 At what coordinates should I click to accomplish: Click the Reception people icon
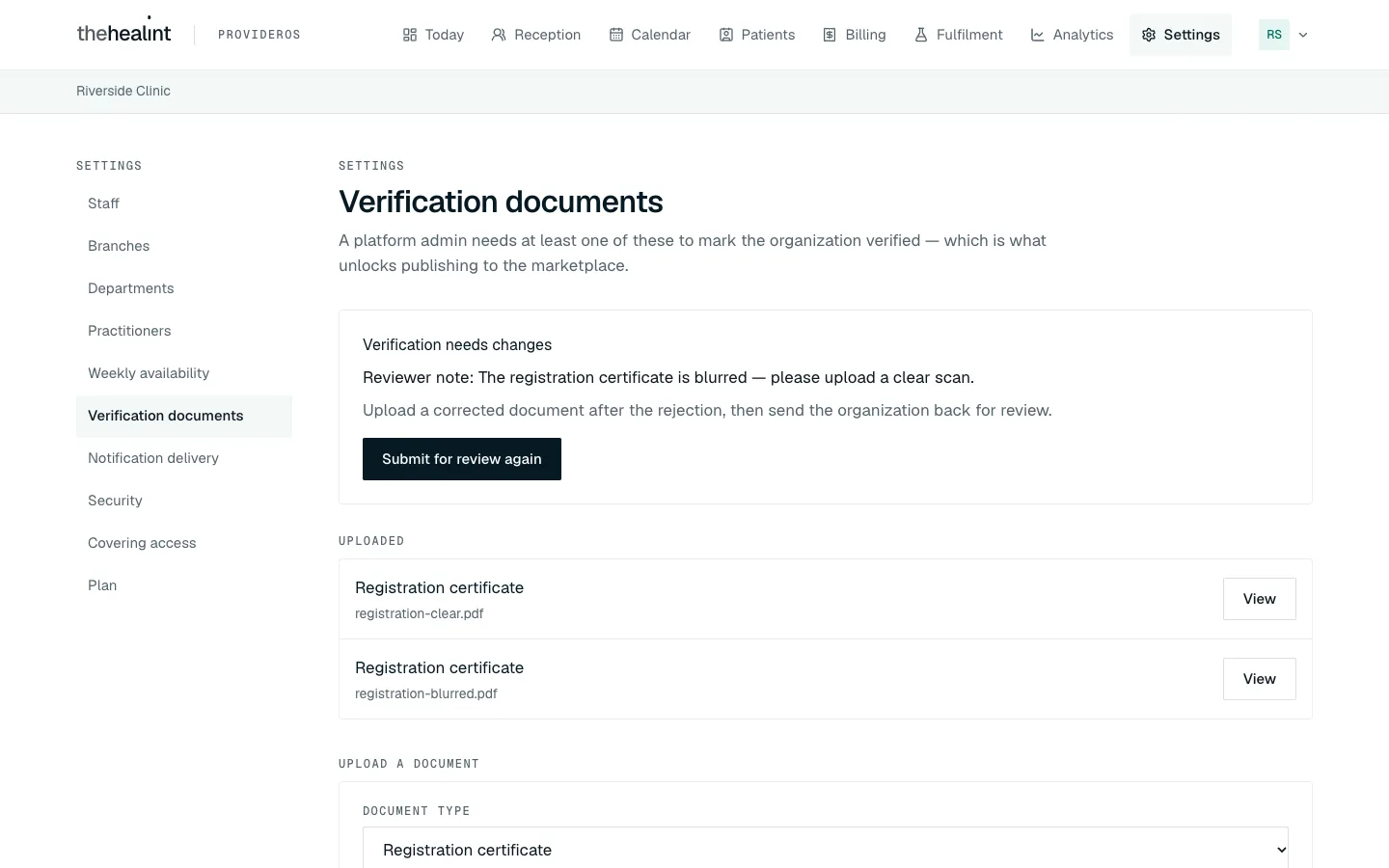pyautogui.click(x=499, y=35)
